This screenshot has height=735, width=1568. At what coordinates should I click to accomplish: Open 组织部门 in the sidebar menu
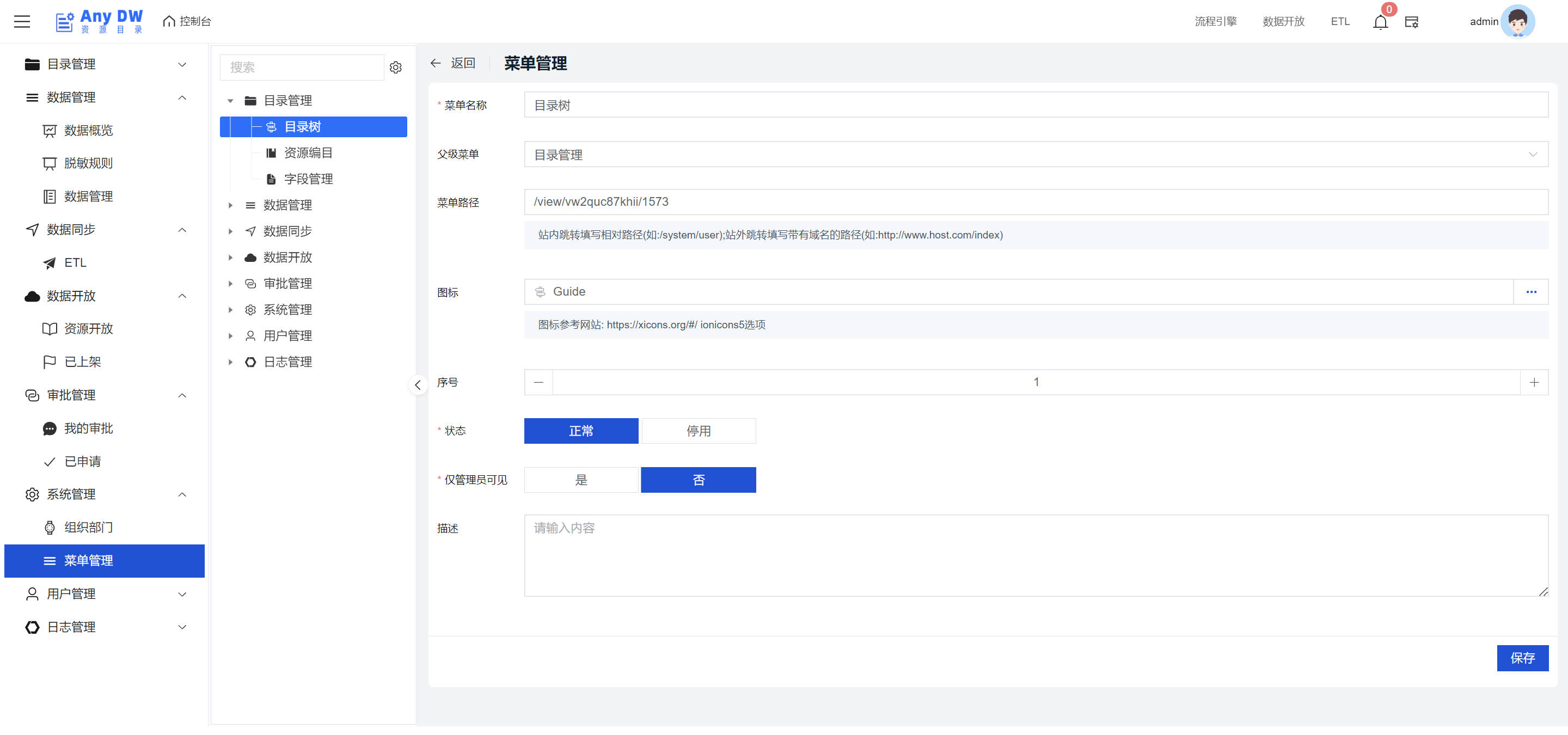coord(88,528)
